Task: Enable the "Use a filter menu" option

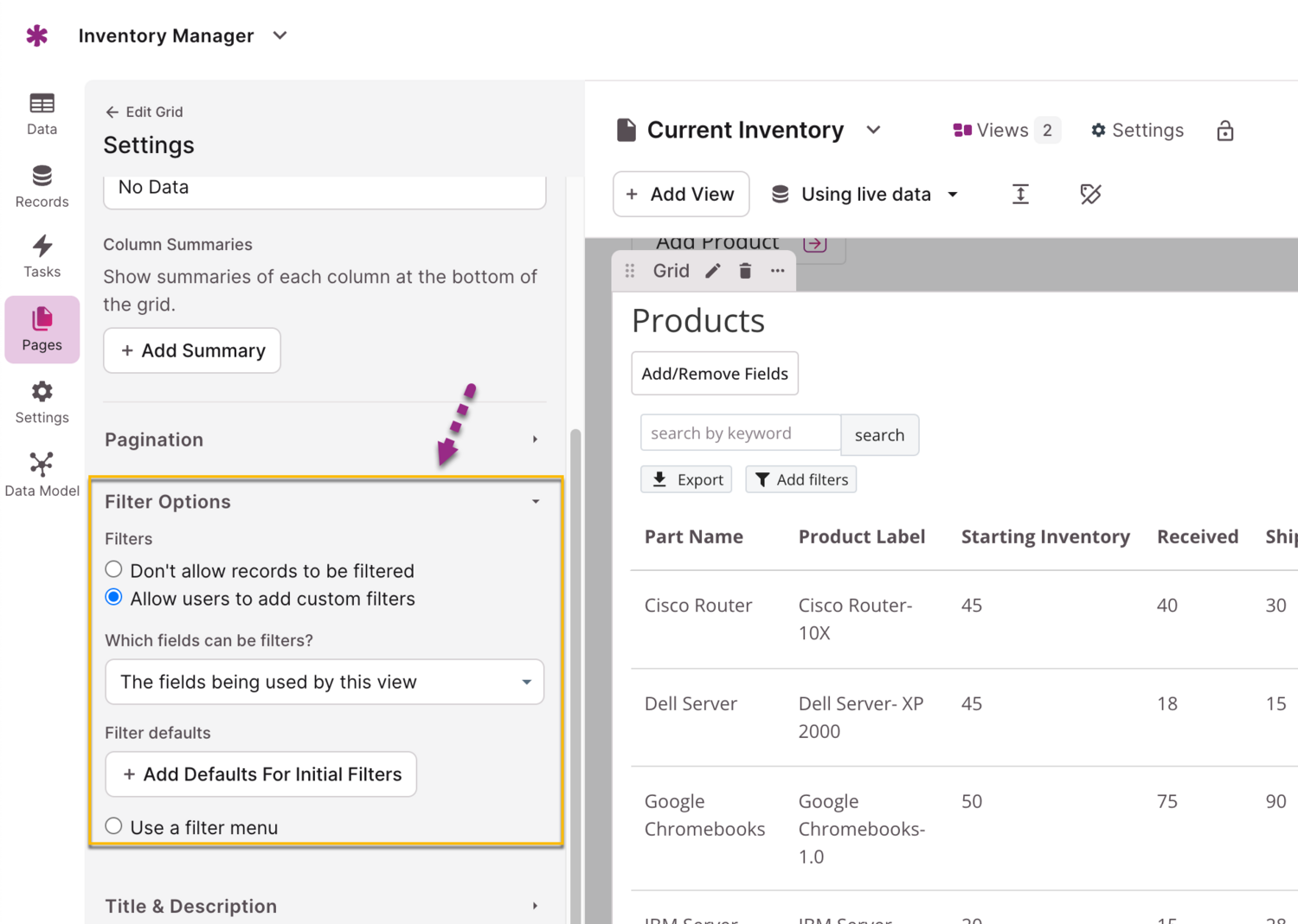Action: coord(114,826)
